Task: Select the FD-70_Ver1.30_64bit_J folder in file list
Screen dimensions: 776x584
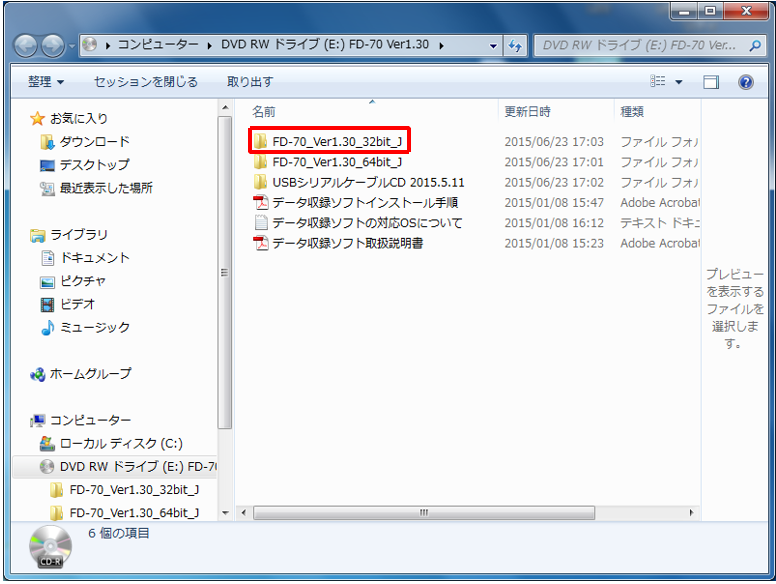Action: (x=337, y=162)
